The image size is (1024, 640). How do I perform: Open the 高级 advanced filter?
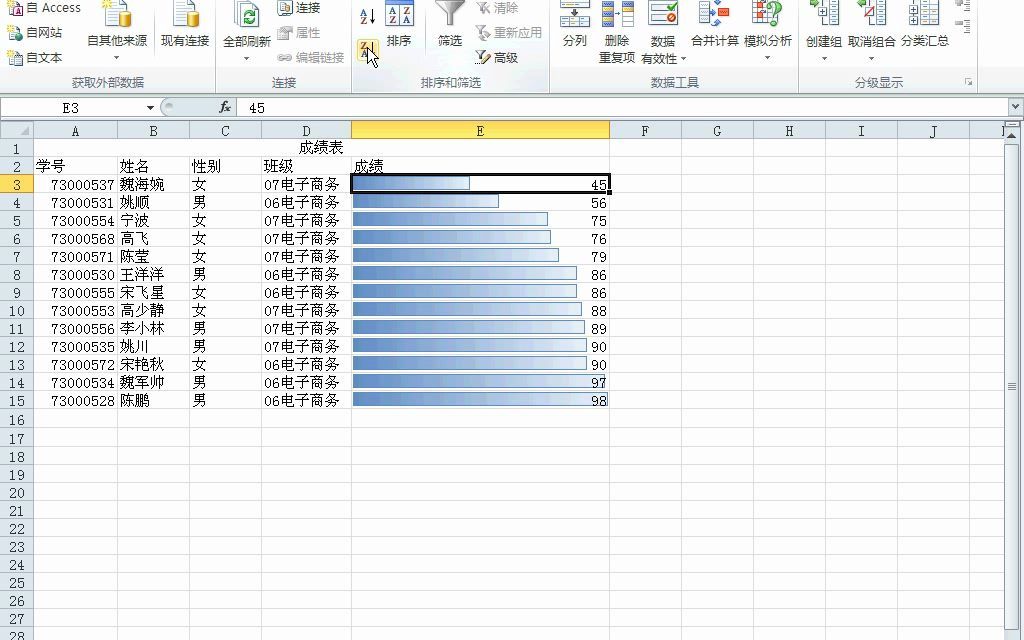(504, 57)
